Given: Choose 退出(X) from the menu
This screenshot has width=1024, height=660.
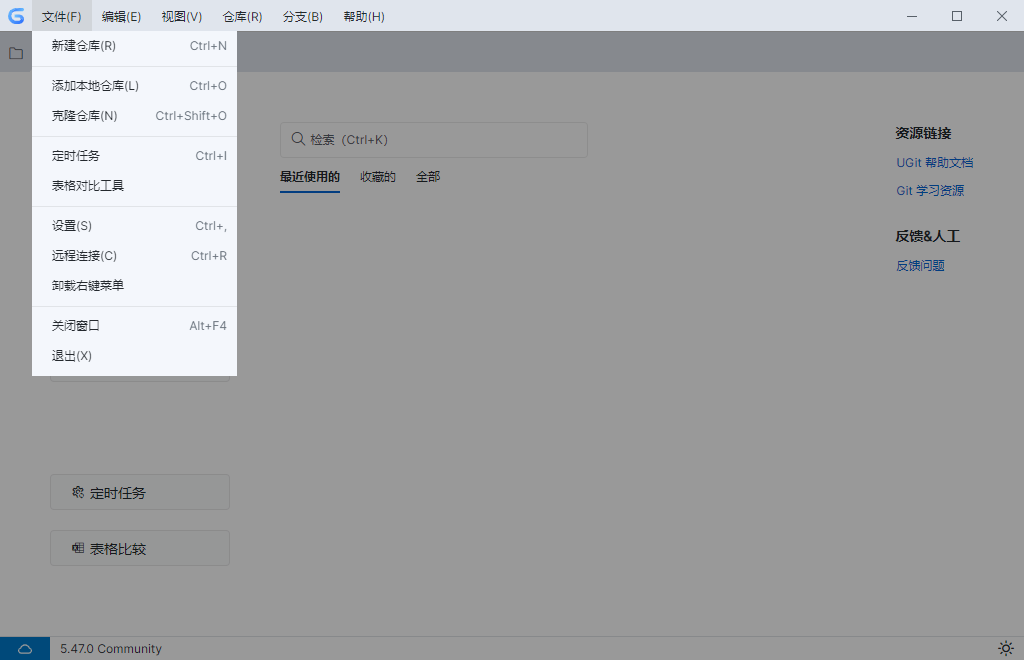Looking at the screenshot, I should pos(135,355).
